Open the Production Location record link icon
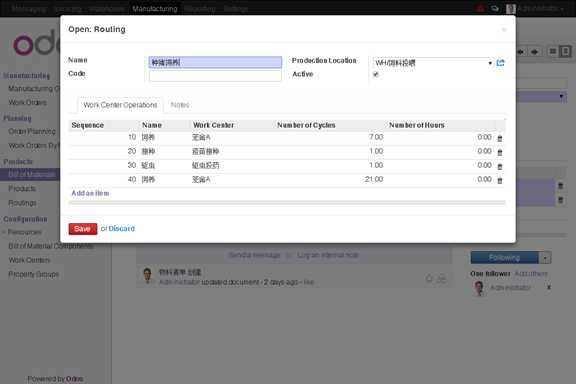The image size is (576, 384). (x=500, y=63)
